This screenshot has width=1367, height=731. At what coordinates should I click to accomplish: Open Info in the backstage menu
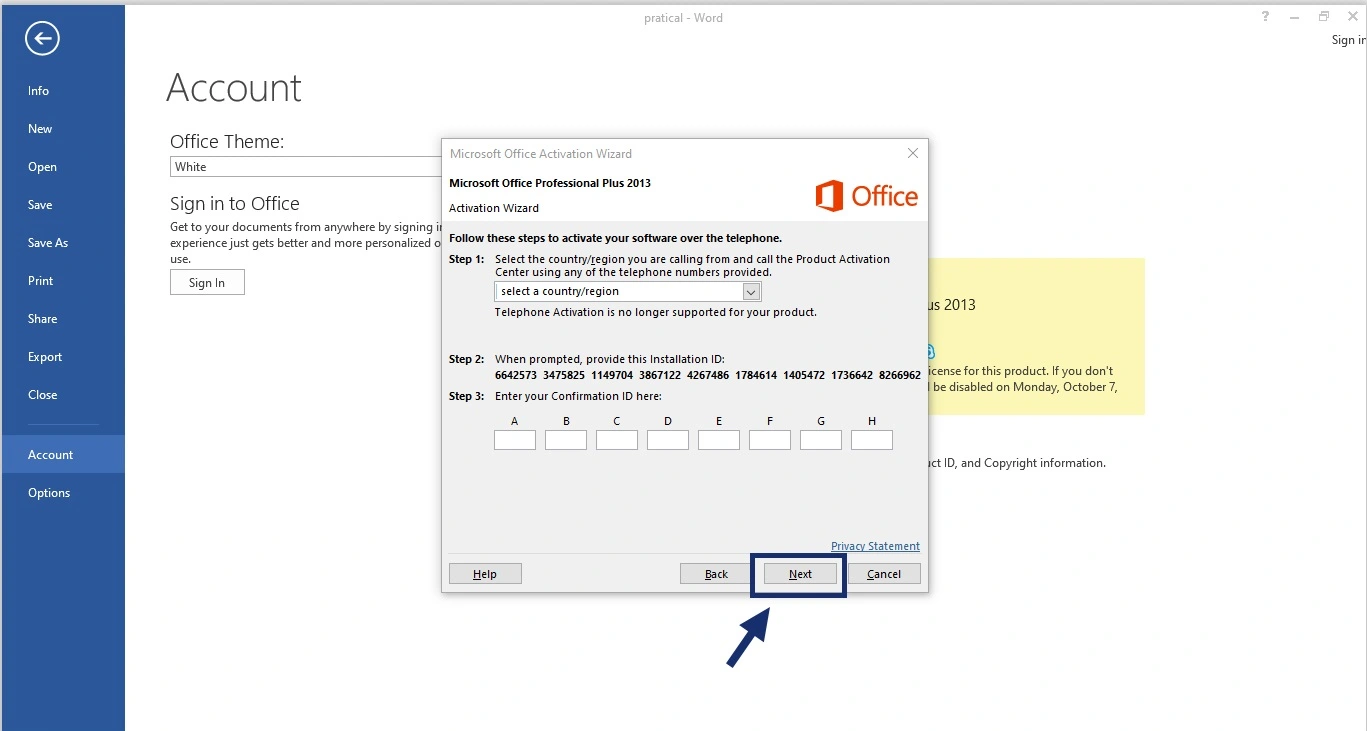pos(39,91)
